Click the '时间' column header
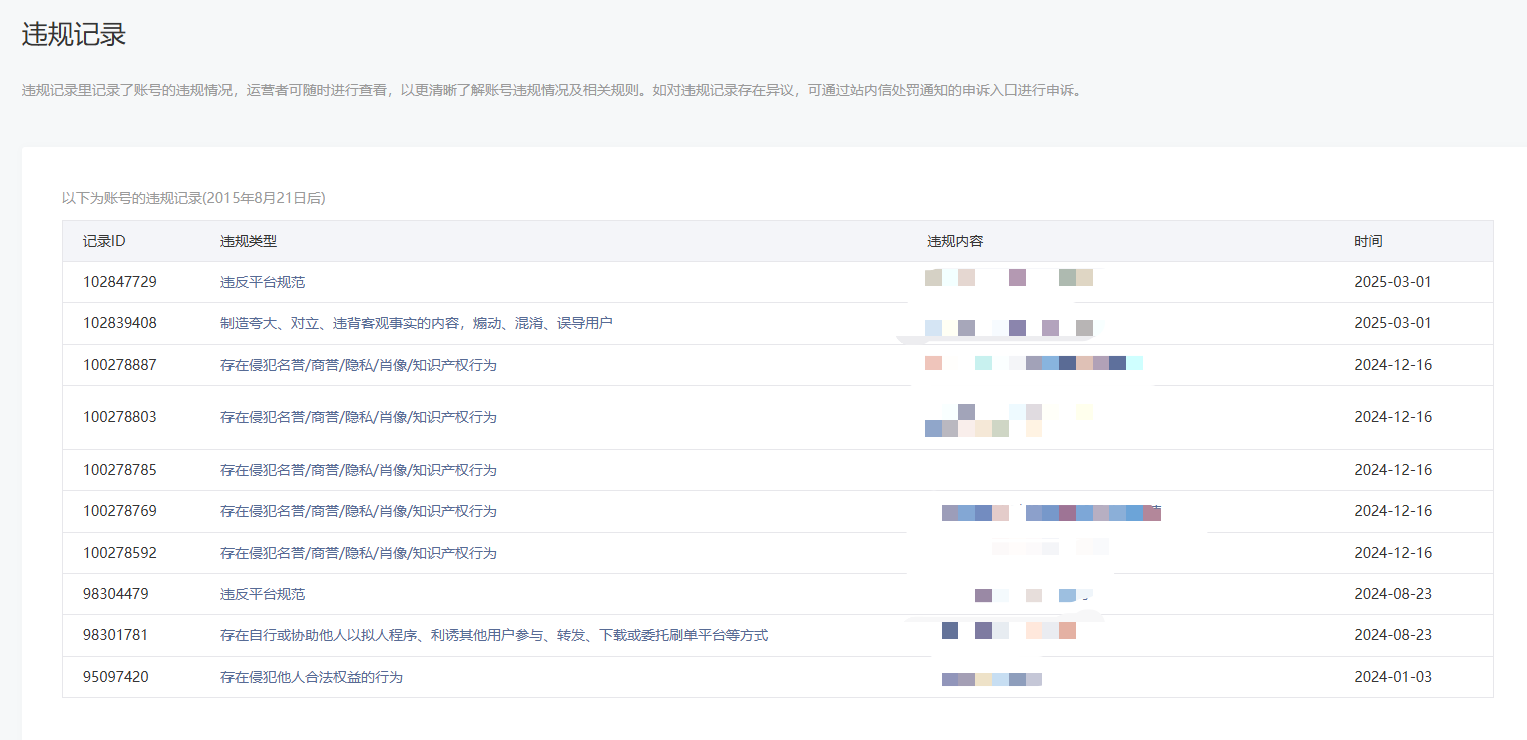The height and width of the screenshot is (740, 1527). (1368, 241)
